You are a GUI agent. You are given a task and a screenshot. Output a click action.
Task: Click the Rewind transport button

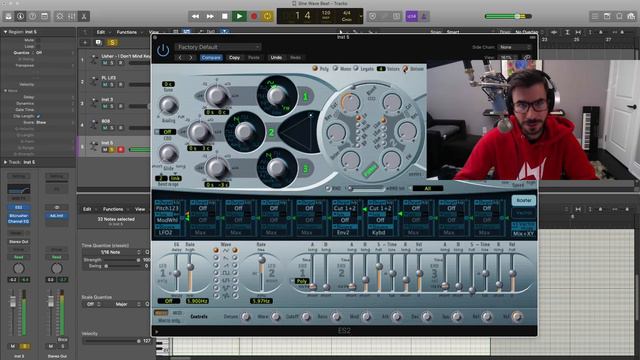(x=196, y=16)
